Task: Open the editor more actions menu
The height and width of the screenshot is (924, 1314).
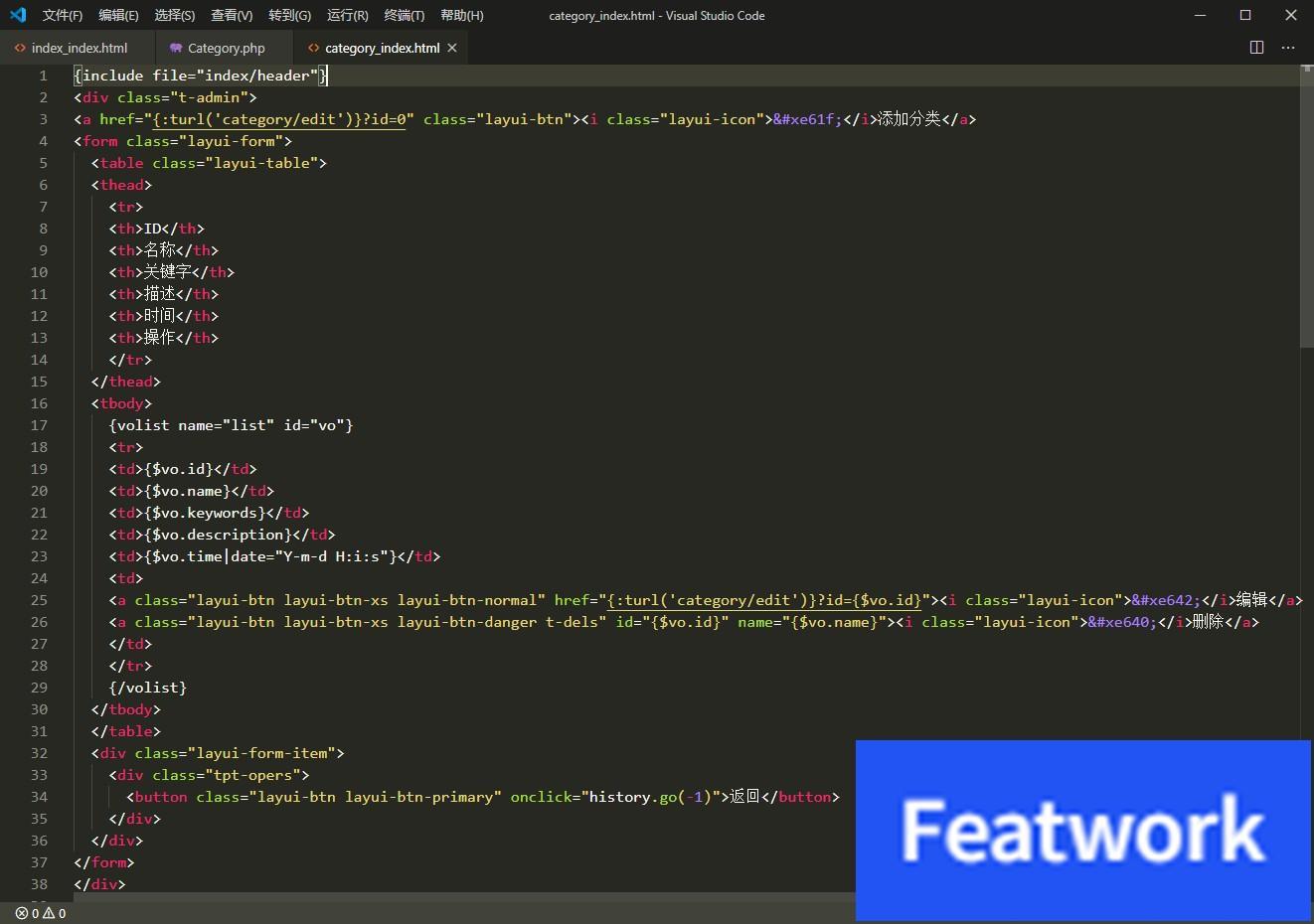Action: (1288, 48)
